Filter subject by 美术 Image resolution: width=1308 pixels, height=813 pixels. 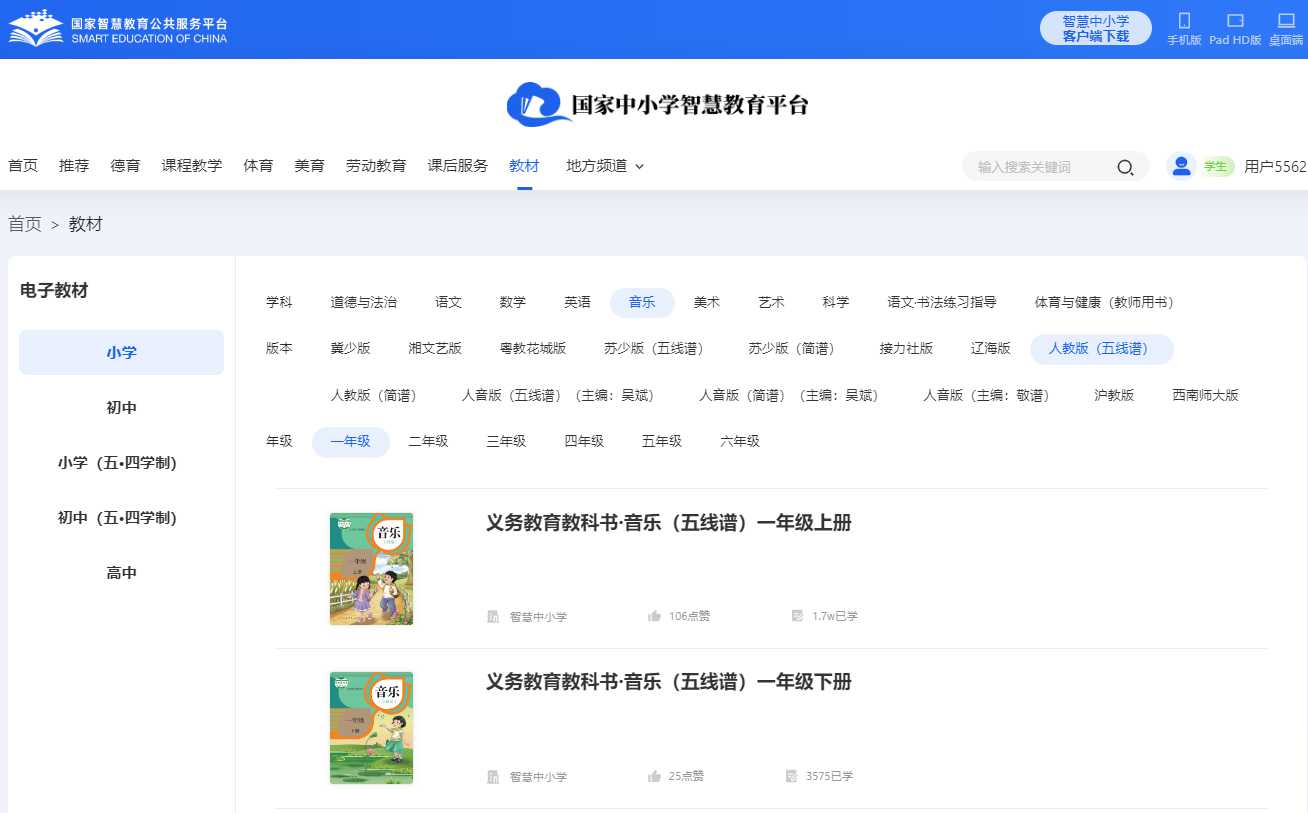click(x=707, y=302)
